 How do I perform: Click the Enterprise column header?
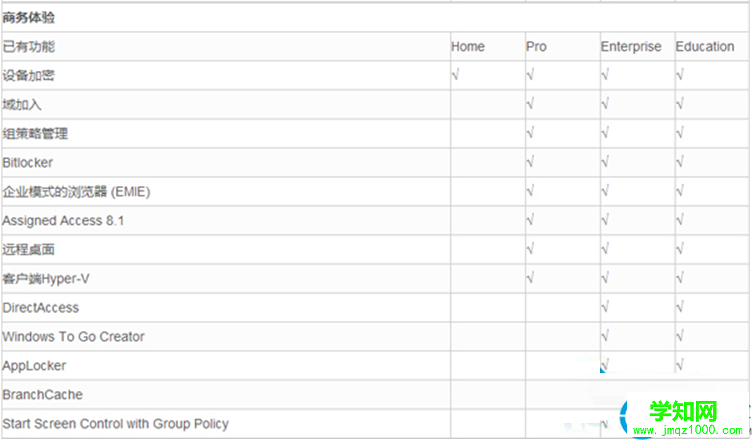631,47
